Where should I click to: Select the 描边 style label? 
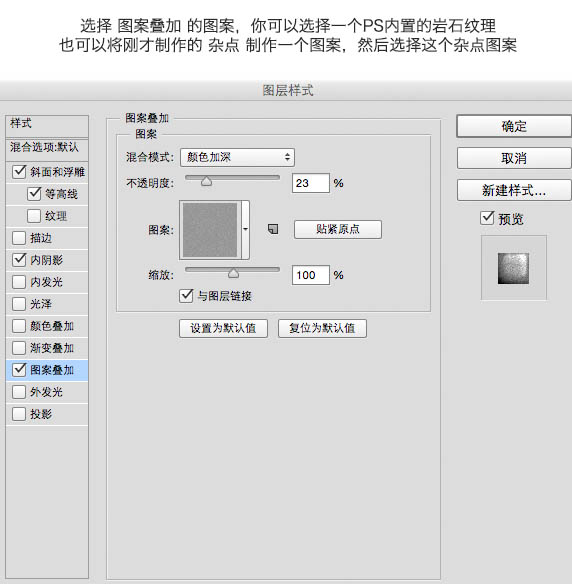tap(41, 238)
